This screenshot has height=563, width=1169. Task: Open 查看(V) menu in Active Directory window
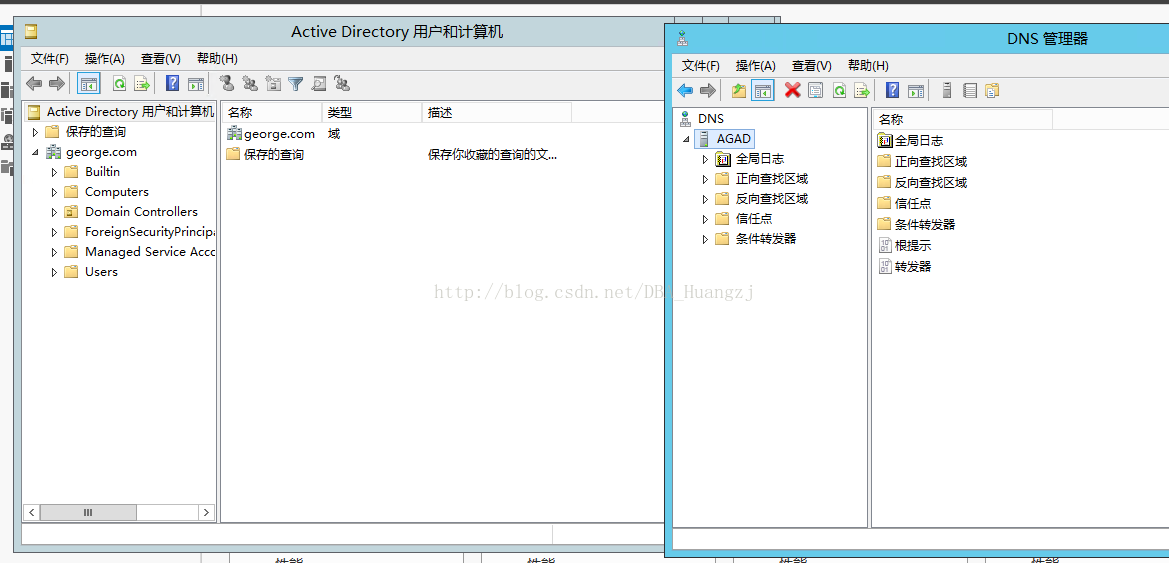[161, 59]
